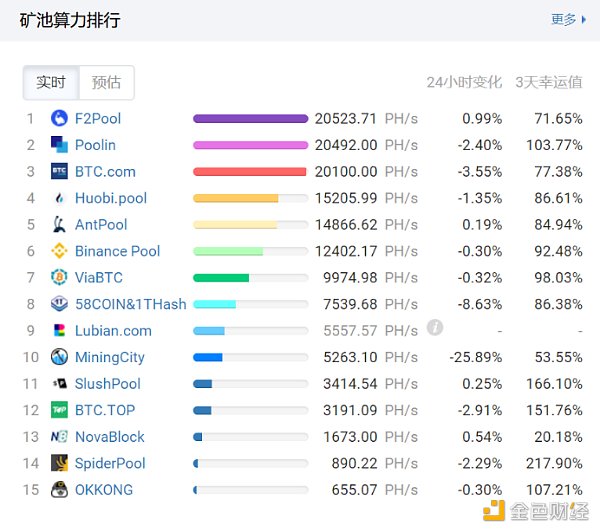The height and width of the screenshot is (532, 600).
Task: Click the green ViaBTC hashrate bar
Action: (221, 278)
